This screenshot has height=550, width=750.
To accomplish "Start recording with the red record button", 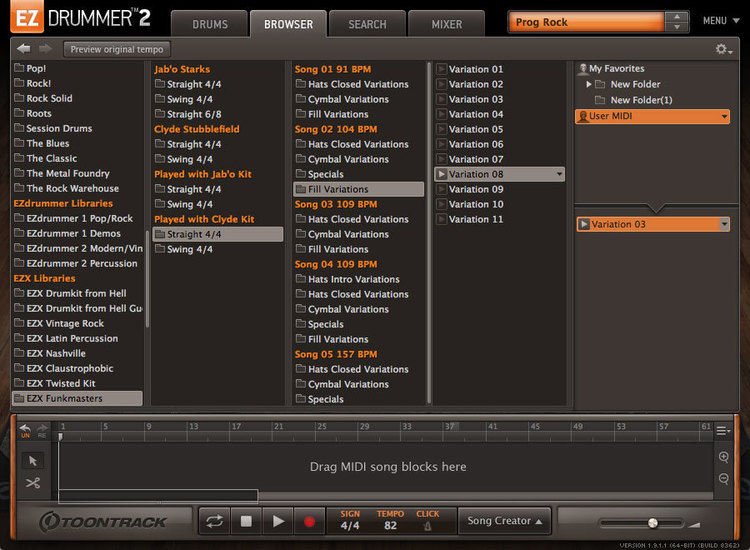I will click(309, 521).
